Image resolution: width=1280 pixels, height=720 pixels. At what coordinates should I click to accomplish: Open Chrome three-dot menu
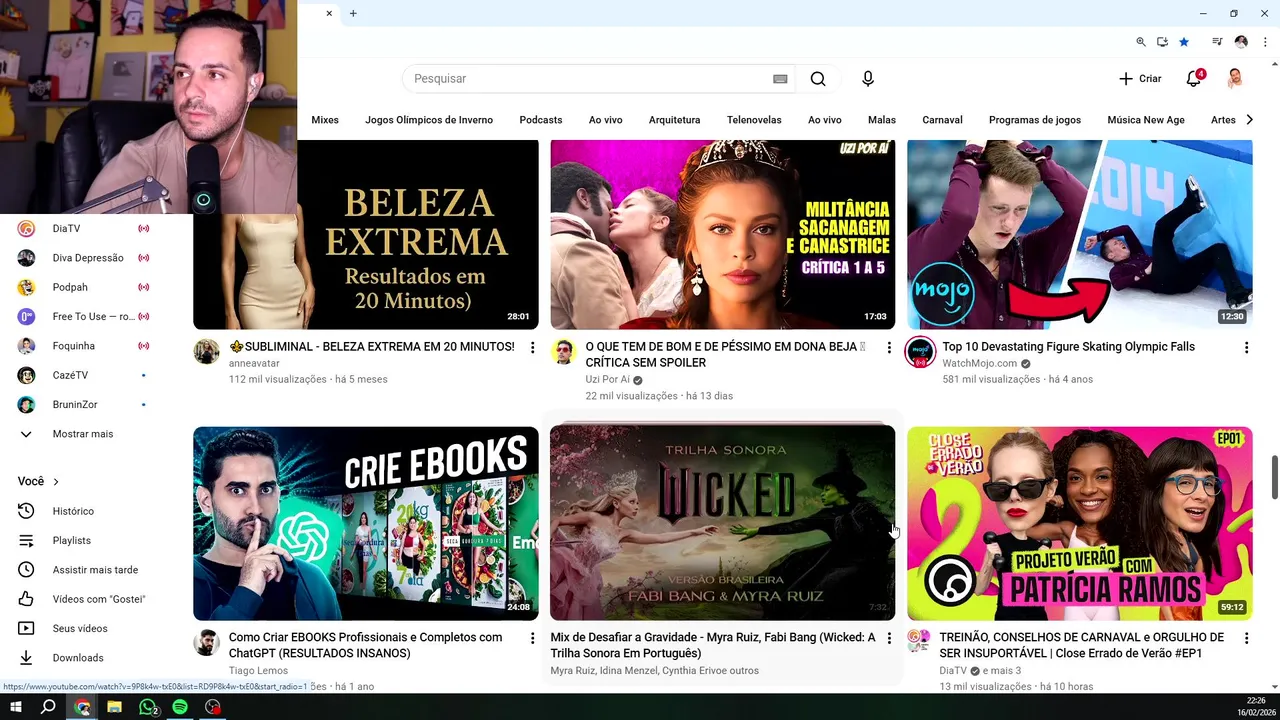point(1265,42)
